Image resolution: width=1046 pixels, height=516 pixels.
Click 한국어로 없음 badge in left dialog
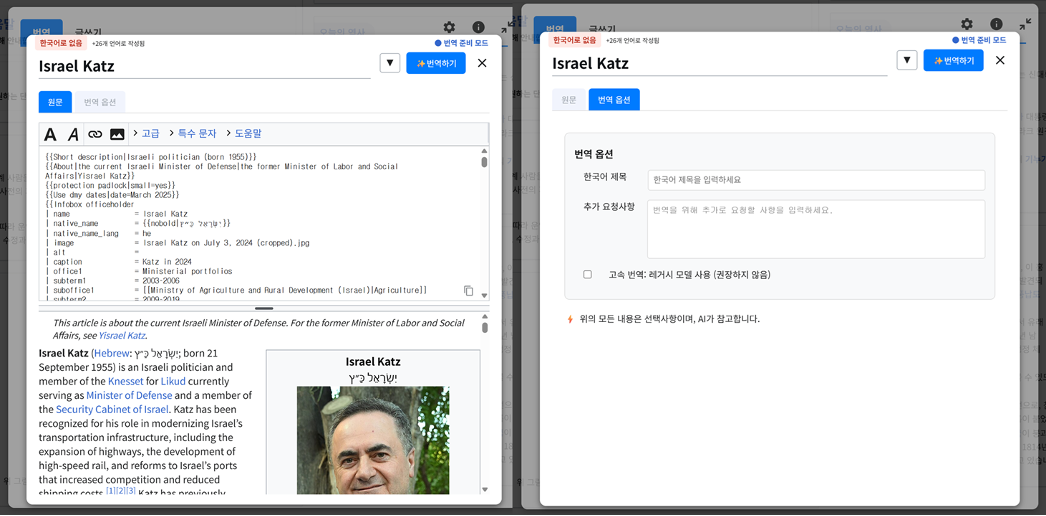pyautogui.click(x=61, y=43)
